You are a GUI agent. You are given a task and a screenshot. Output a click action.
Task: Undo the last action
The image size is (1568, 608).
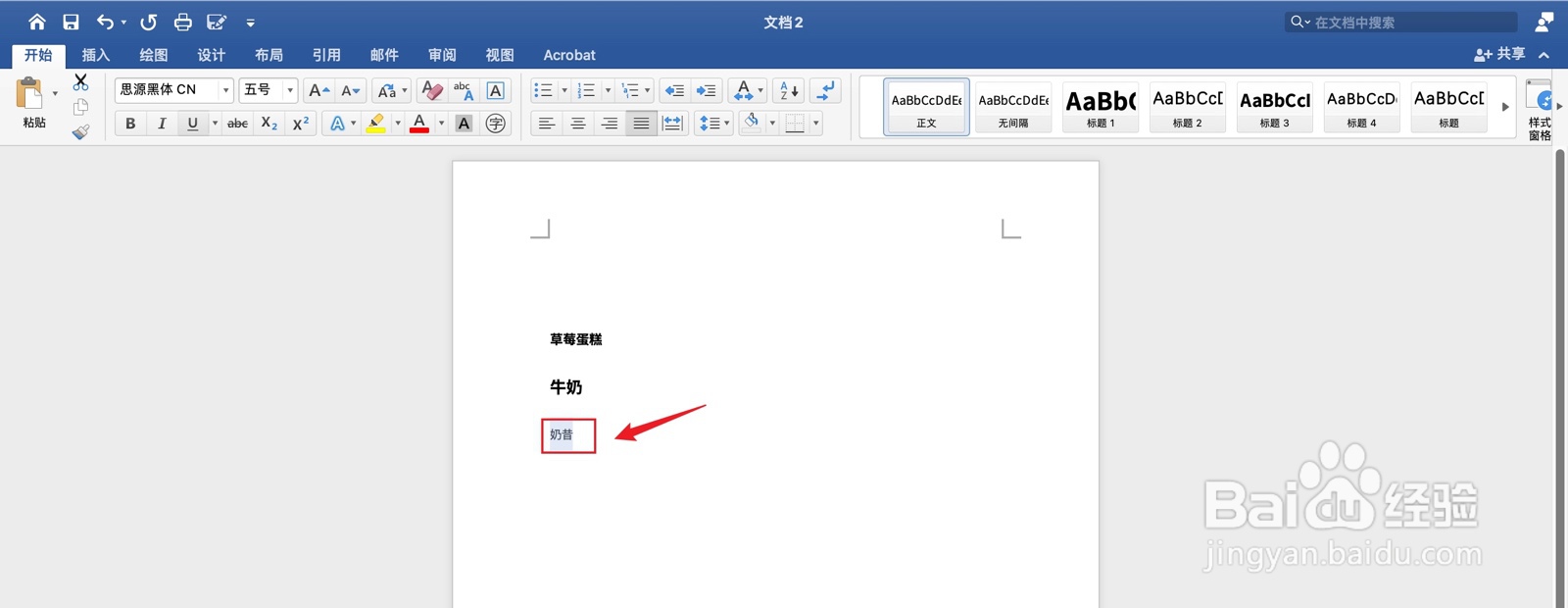[x=105, y=22]
